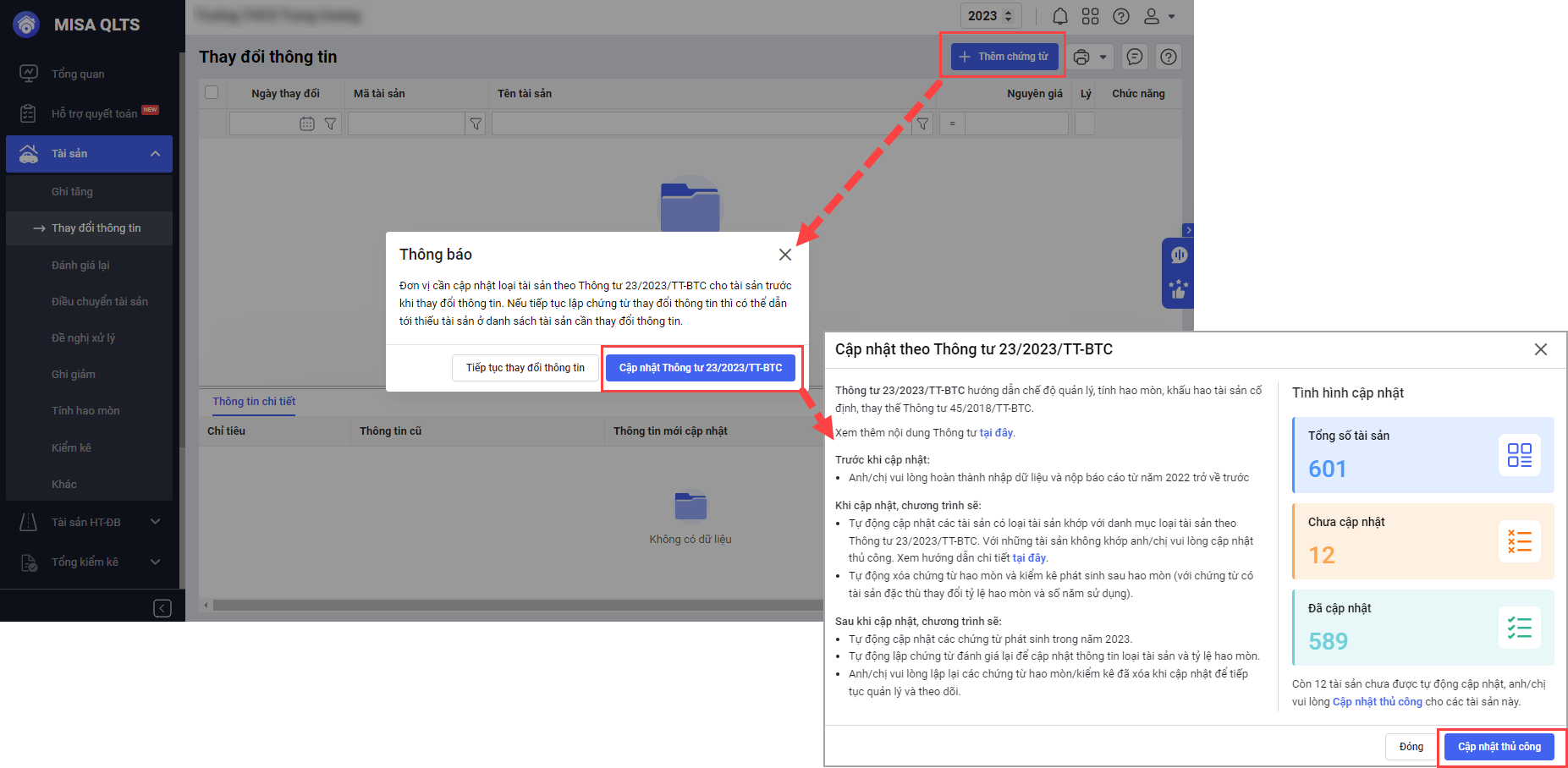Screen dimensions: 1568x768
Task: Tick the select-all table checkbox
Action: [212, 93]
